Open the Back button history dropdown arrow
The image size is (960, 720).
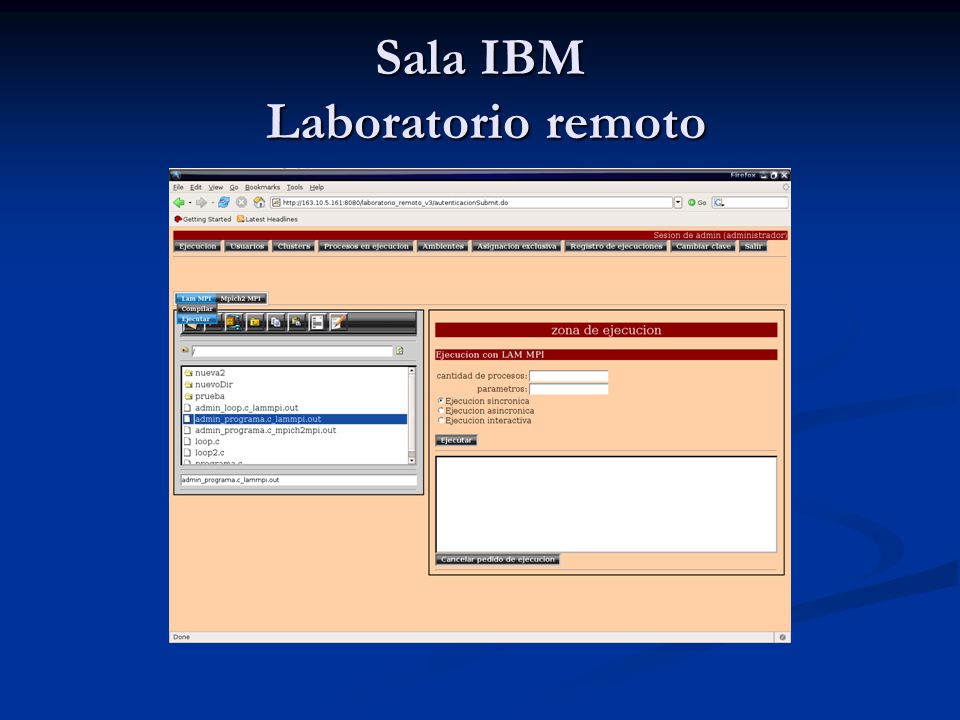(190, 203)
